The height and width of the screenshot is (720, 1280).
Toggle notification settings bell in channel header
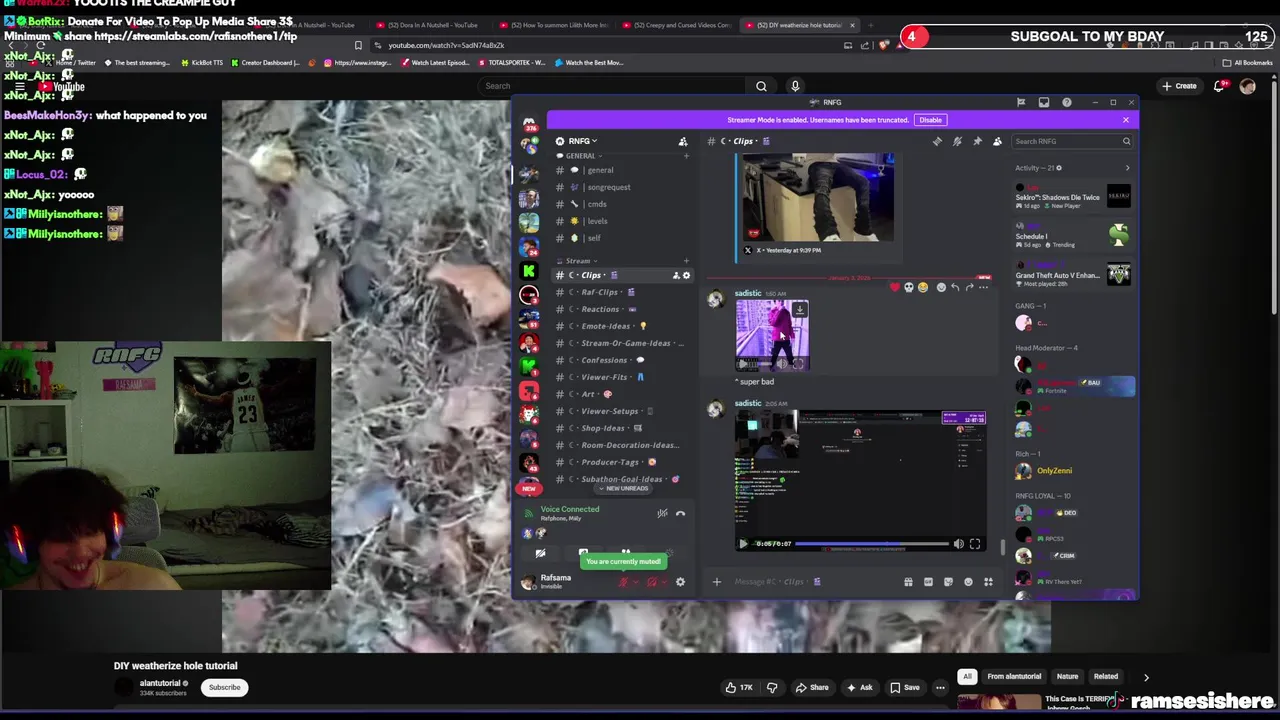(x=957, y=141)
